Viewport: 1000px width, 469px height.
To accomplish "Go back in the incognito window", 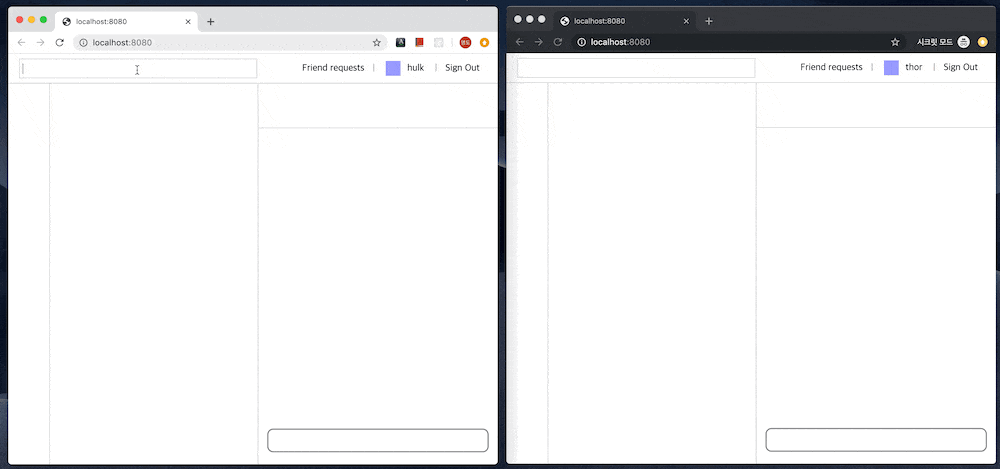I will click(x=519, y=42).
